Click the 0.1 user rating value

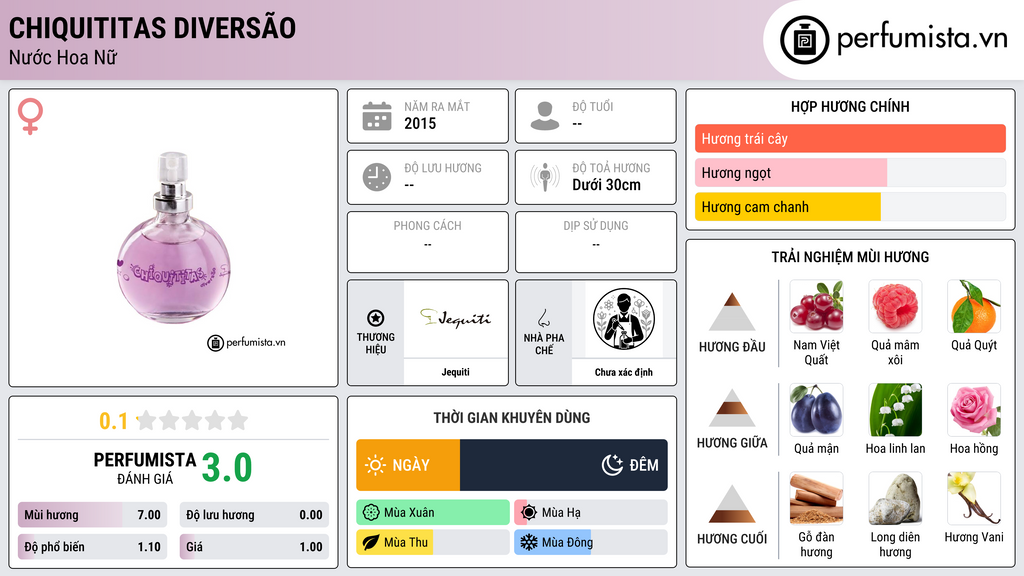click(114, 421)
